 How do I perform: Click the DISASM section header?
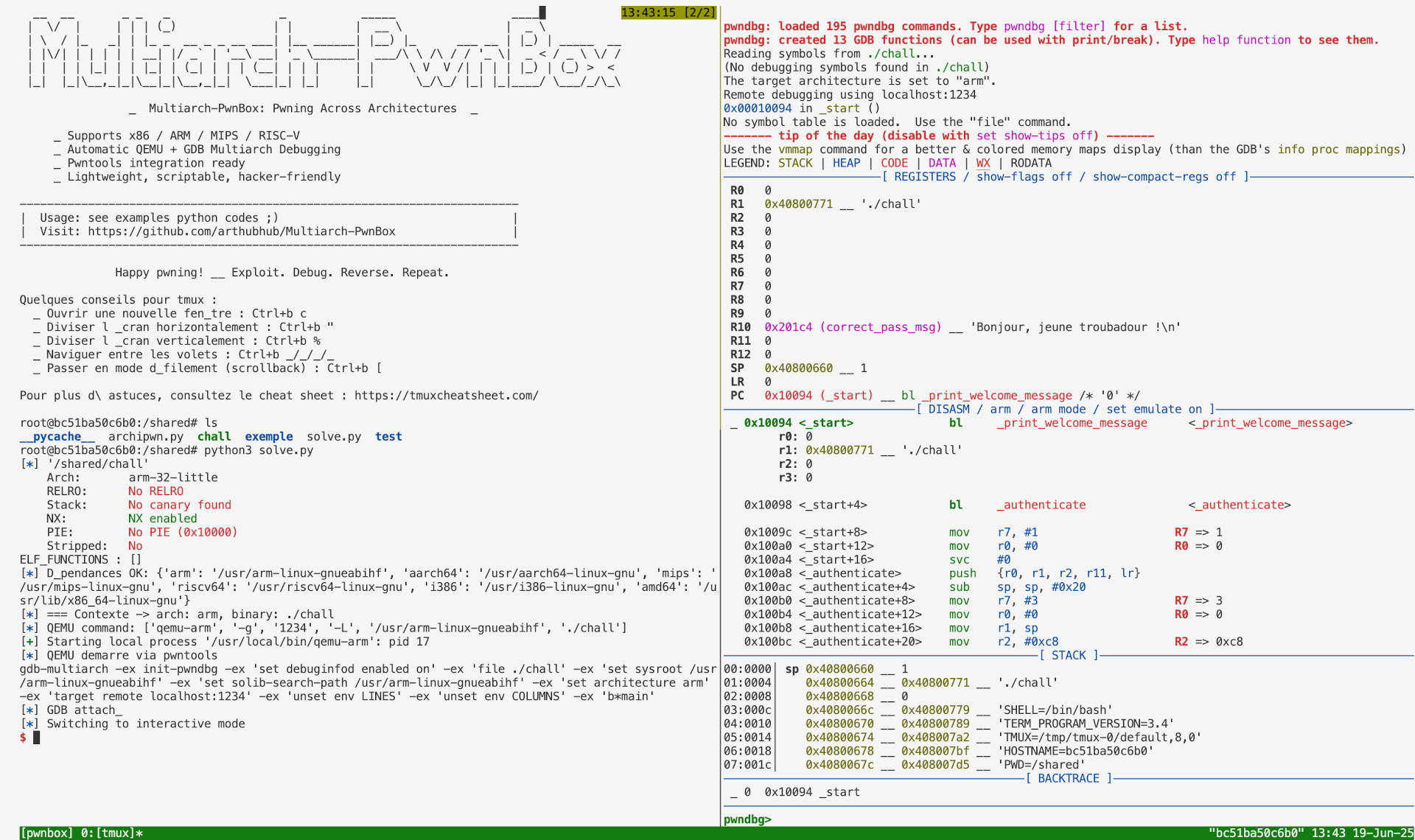point(948,409)
